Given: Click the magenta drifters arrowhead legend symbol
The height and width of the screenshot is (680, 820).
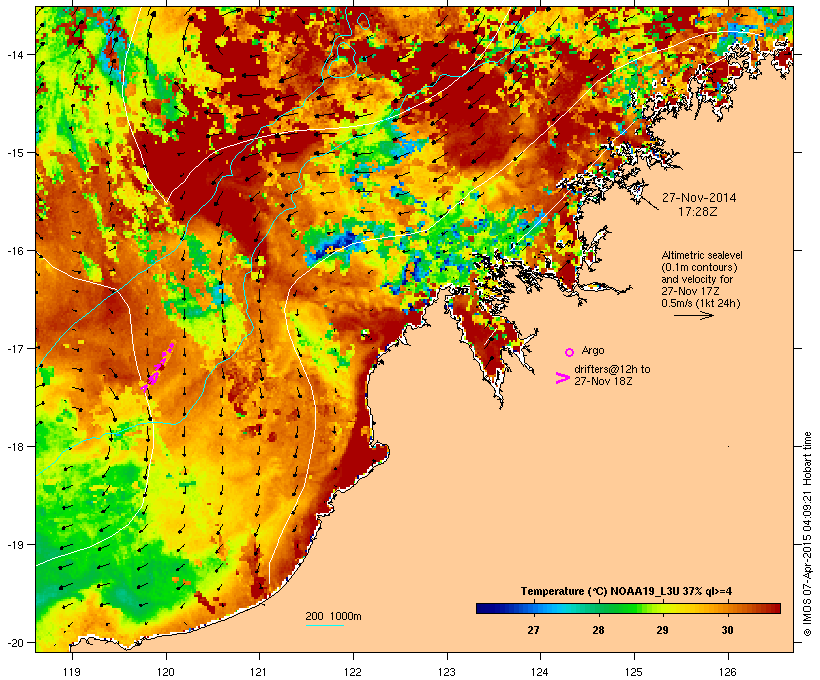Looking at the screenshot, I should click(x=562, y=378).
